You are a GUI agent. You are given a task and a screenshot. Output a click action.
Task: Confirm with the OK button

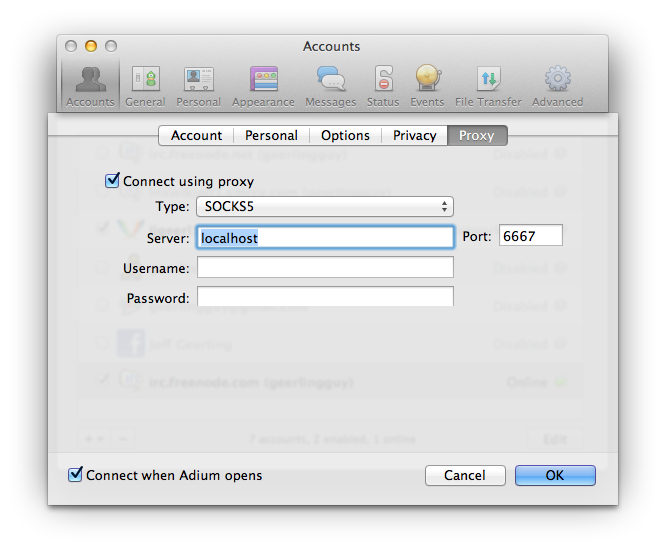click(555, 475)
